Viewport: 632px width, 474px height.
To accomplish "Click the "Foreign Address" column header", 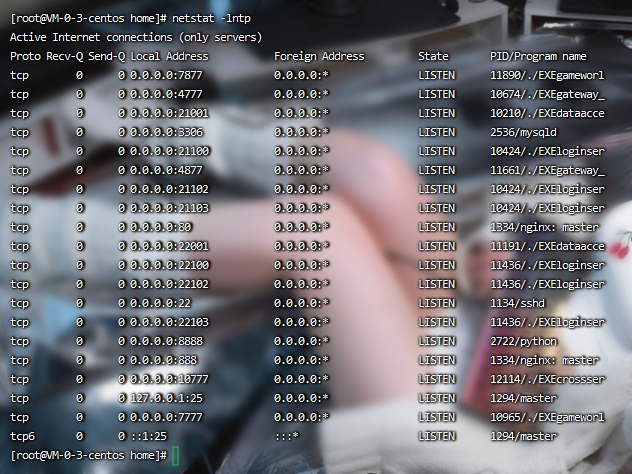I will (319, 56).
